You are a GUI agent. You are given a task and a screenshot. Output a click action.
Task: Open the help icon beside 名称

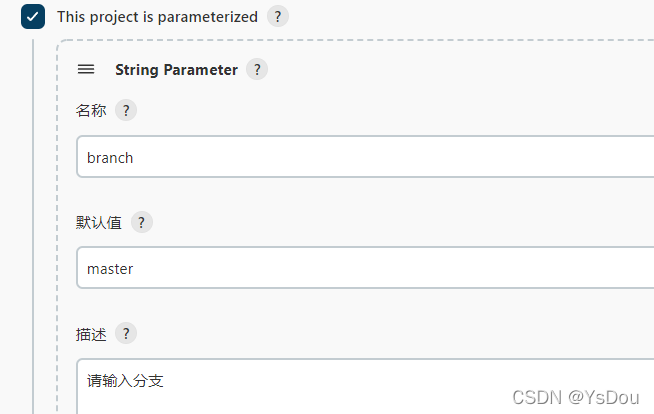[125, 111]
